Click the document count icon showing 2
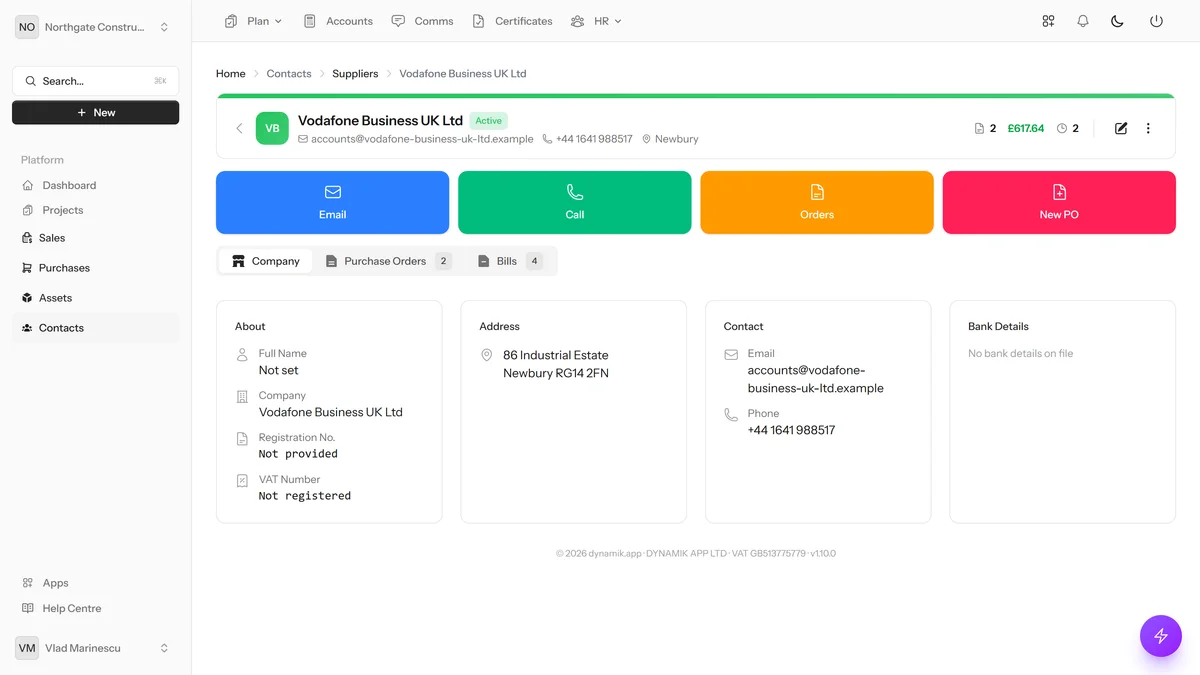This screenshot has height=675, width=1200. pos(979,128)
